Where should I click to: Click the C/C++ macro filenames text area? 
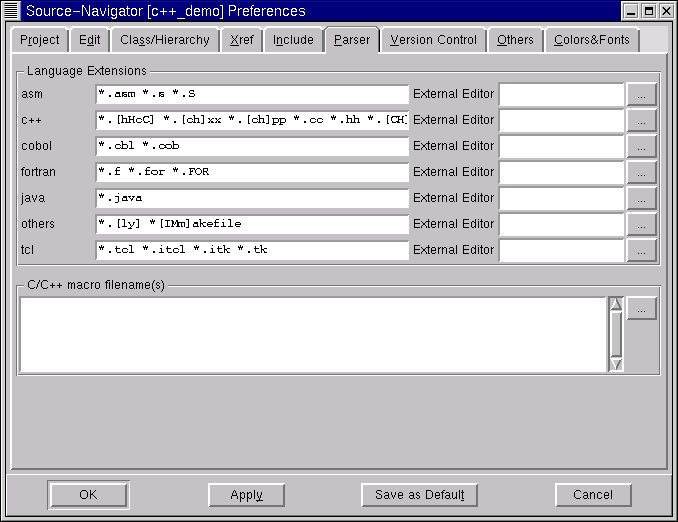click(313, 334)
